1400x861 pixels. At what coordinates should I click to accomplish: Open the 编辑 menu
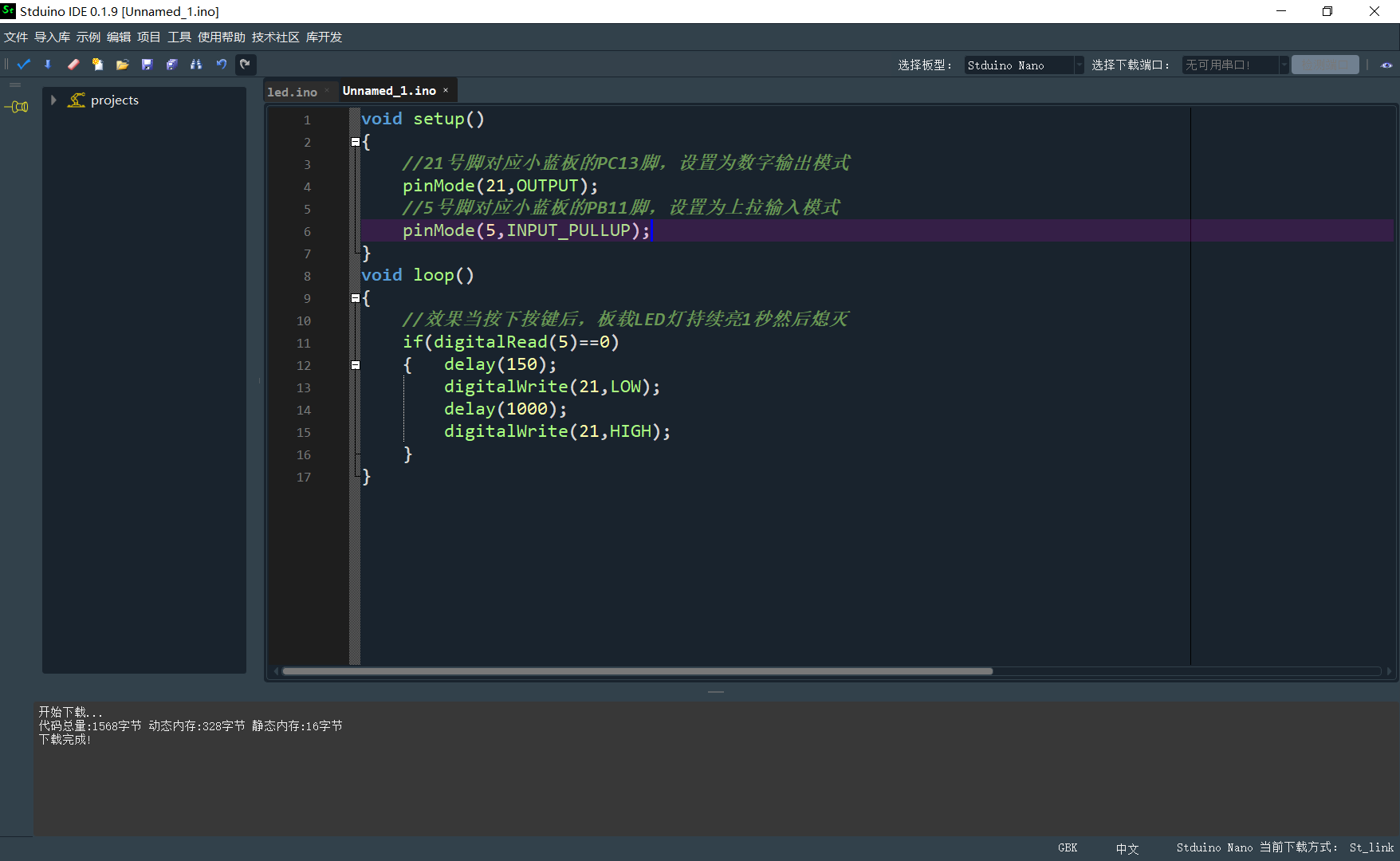119,37
